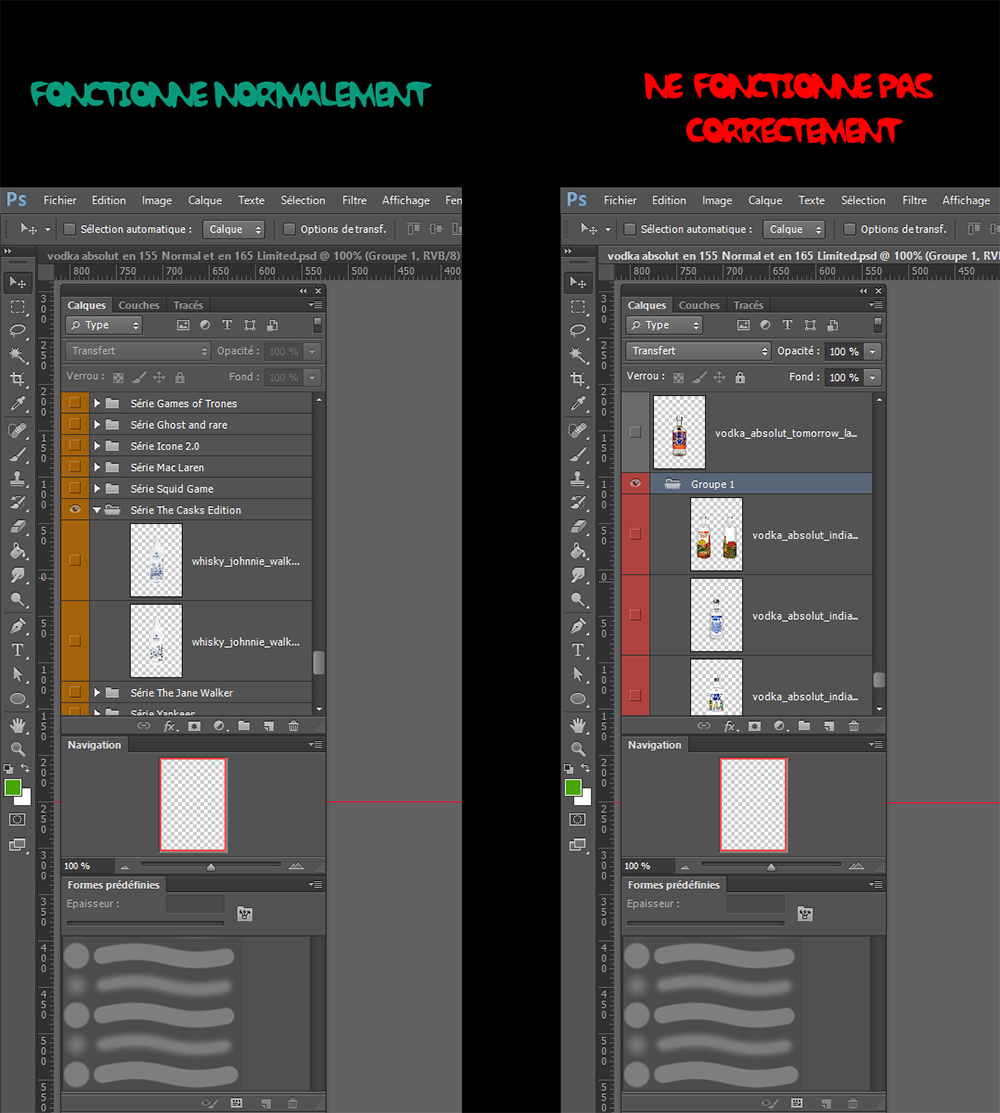Select the Healing Brush tool in right window
Viewport: 1000px width, 1113px height.
pos(578,430)
